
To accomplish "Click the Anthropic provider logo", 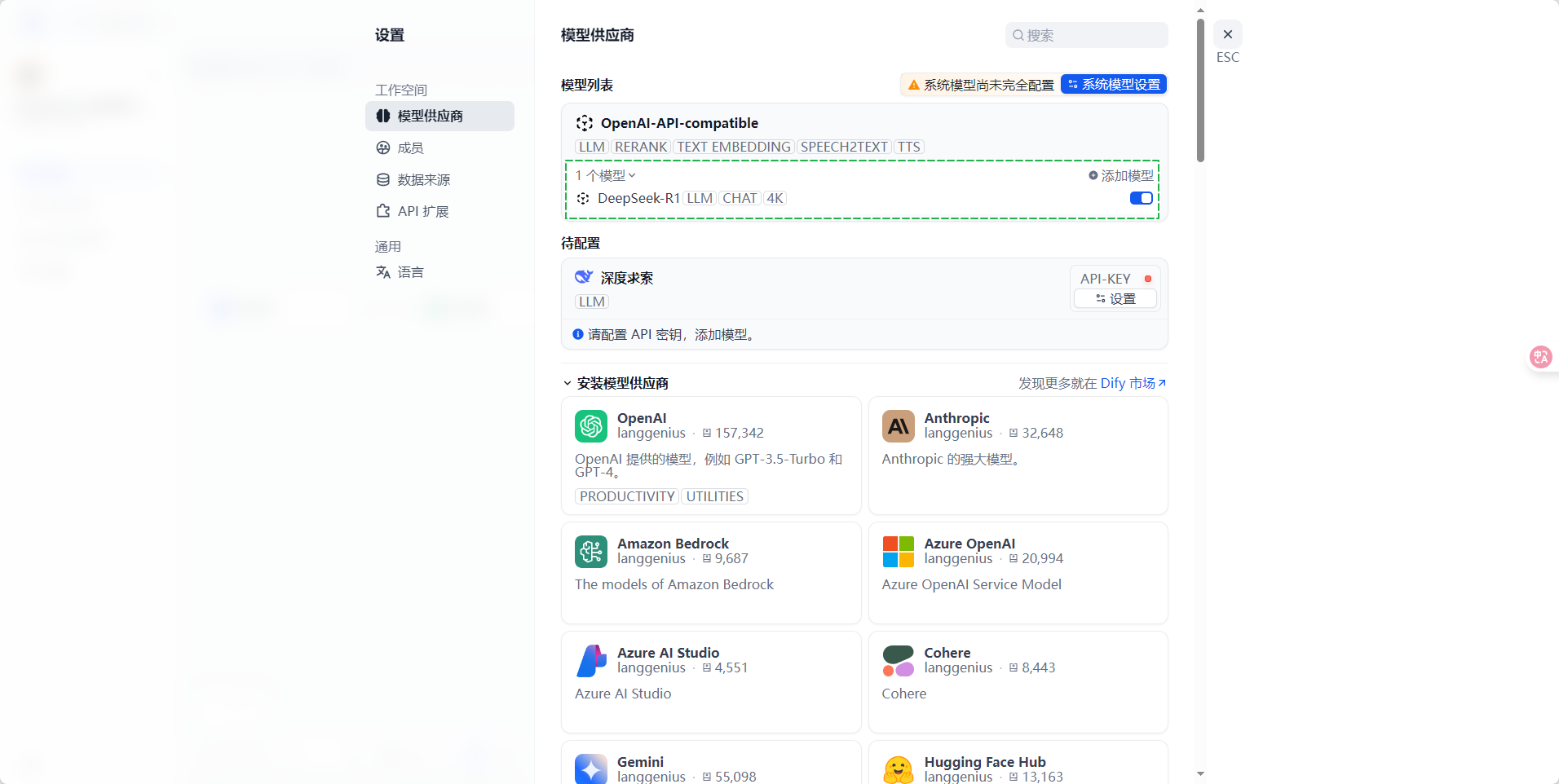I will [x=899, y=426].
